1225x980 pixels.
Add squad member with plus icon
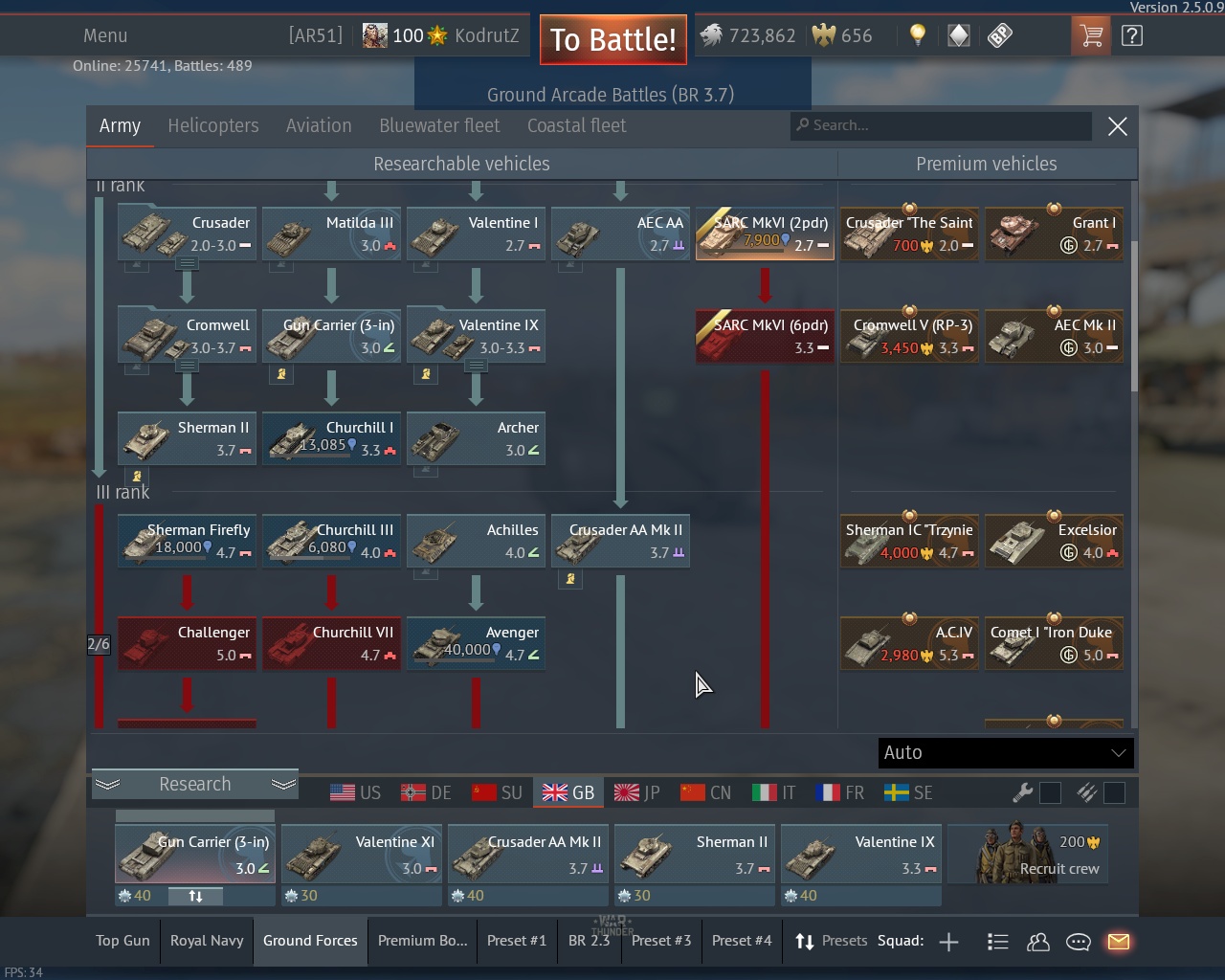[x=948, y=942]
